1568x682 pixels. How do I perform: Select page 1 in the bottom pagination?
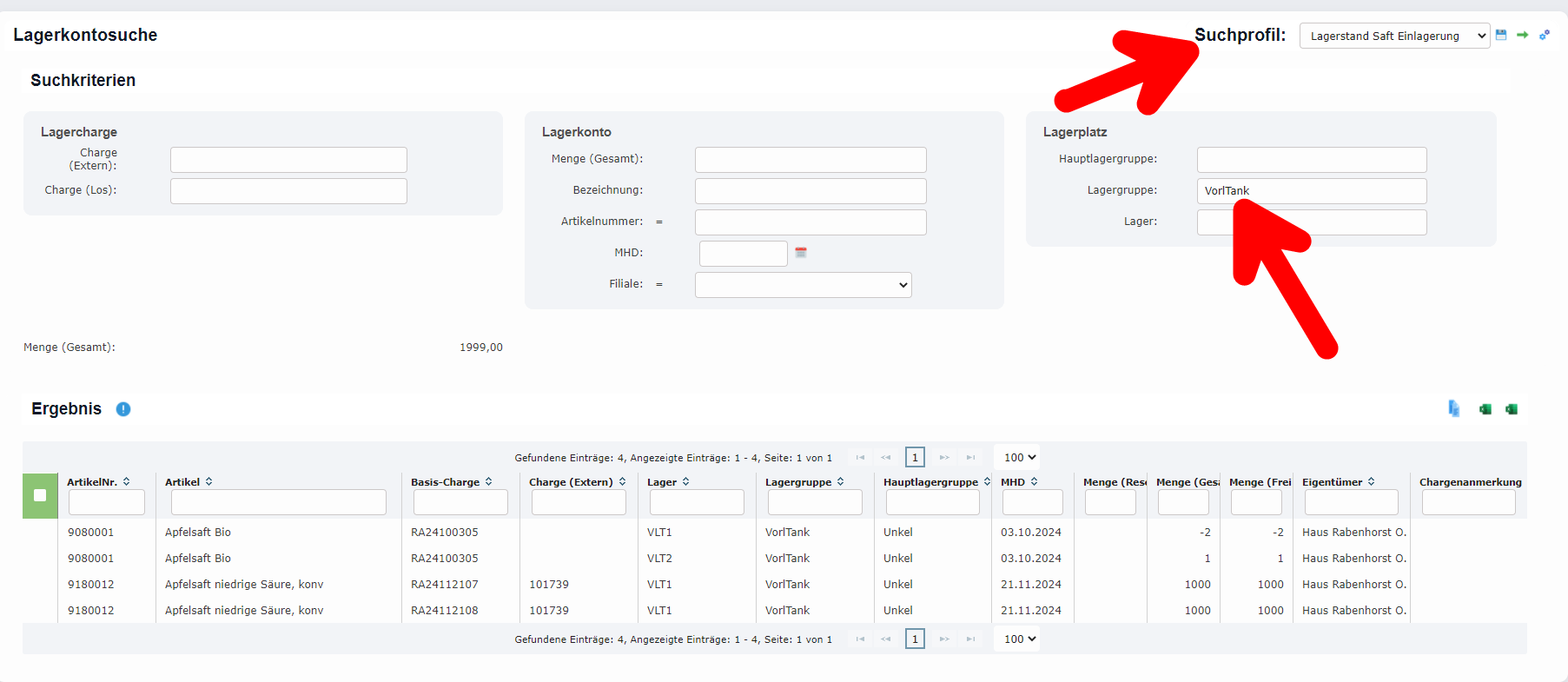pyautogui.click(x=915, y=639)
